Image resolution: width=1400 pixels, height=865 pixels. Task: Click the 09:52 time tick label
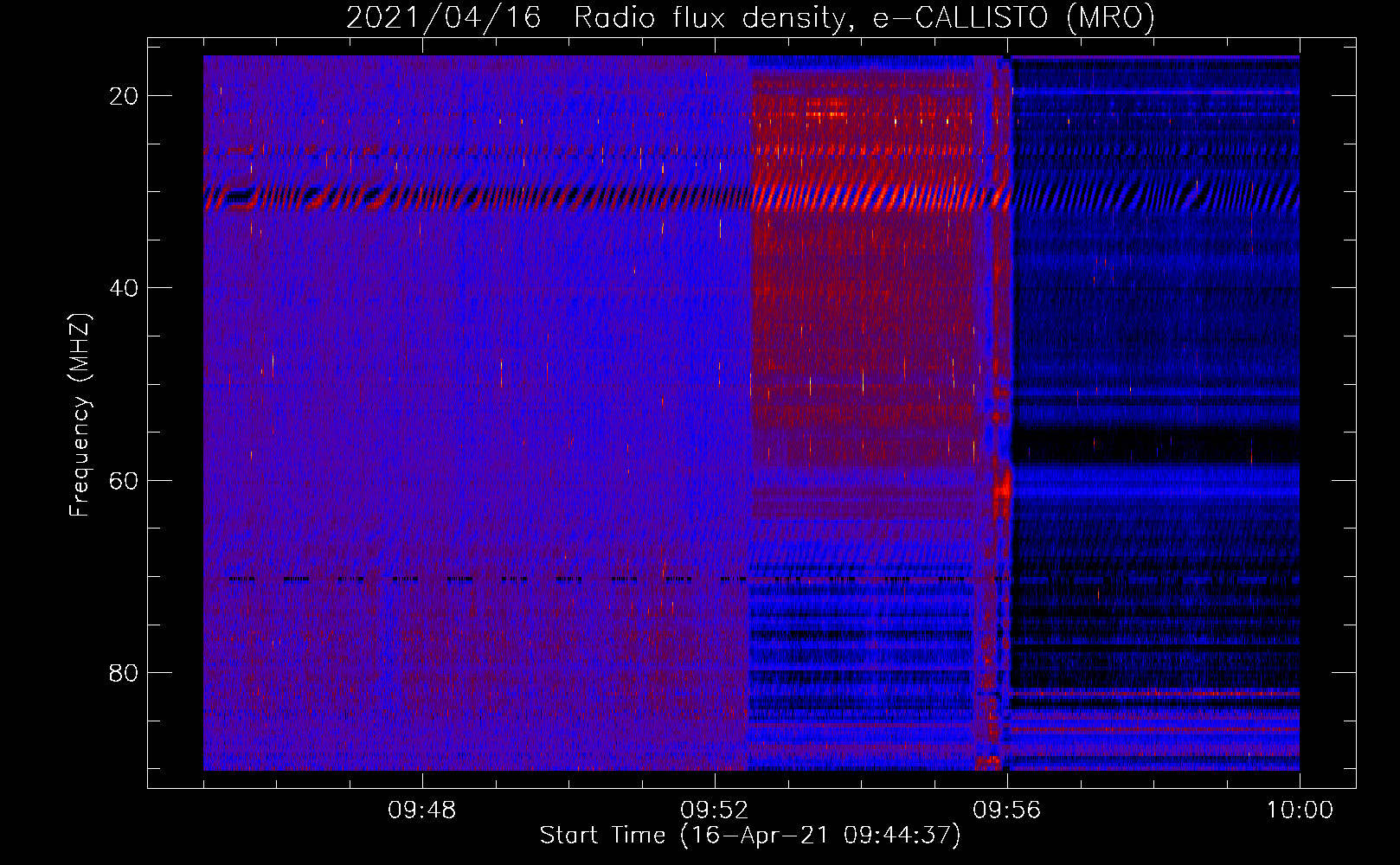pyautogui.click(x=714, y=811)
